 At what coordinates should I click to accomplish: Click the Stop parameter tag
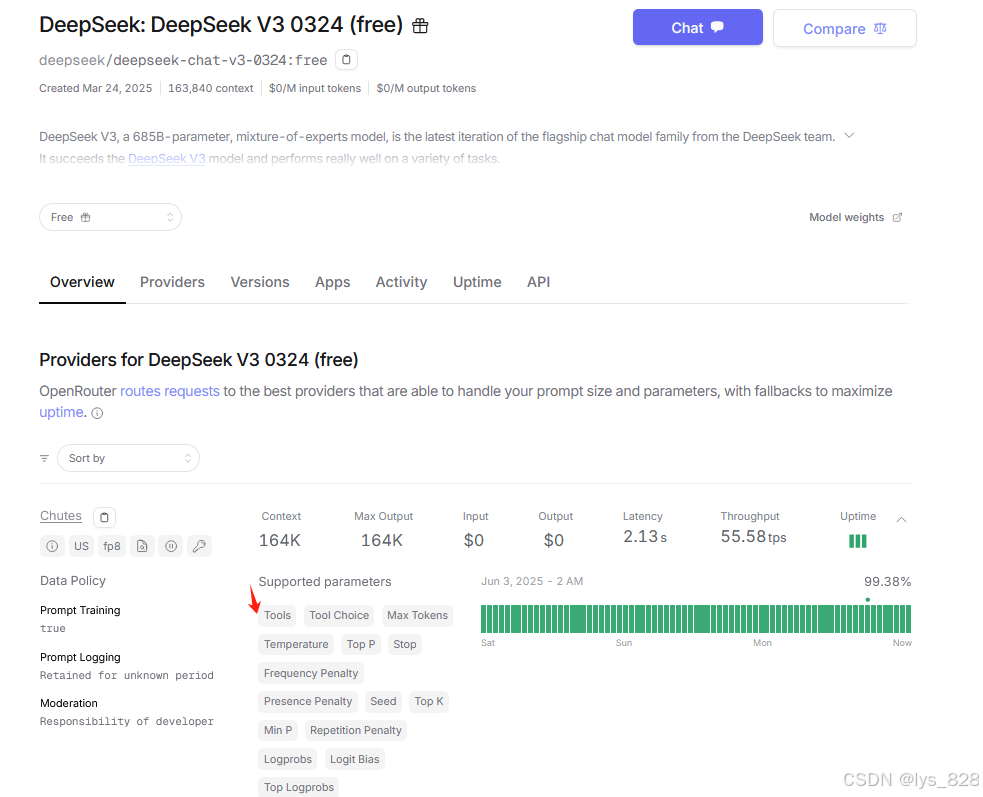(x=405, y=644)
